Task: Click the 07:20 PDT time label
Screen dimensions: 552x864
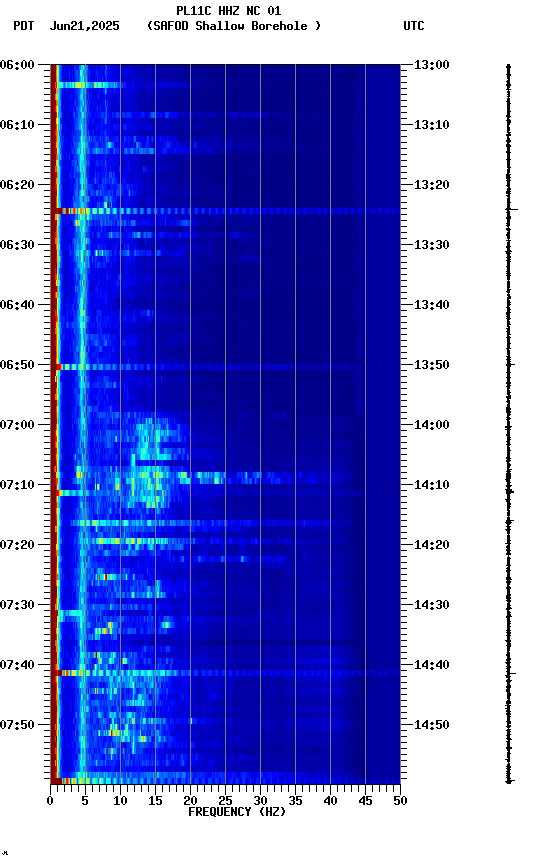Action: [x=17, y=545]
